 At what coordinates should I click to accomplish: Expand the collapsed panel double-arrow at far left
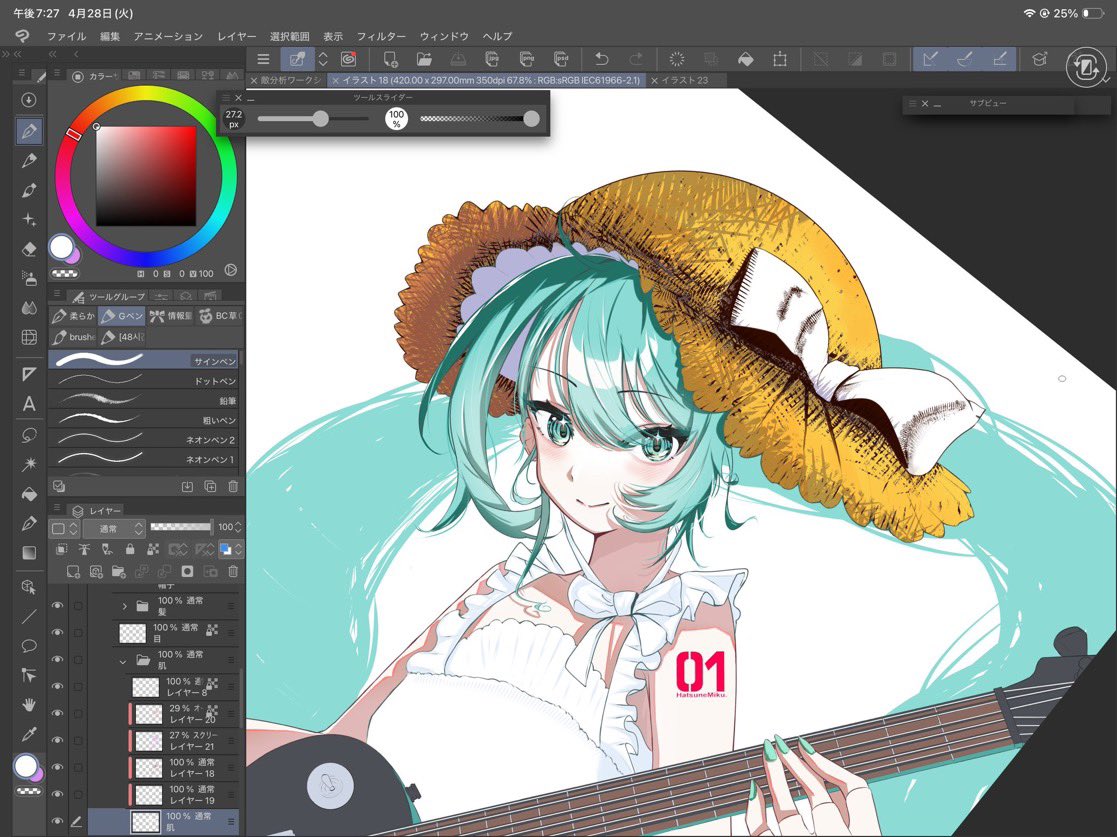[x=6, y=53]
